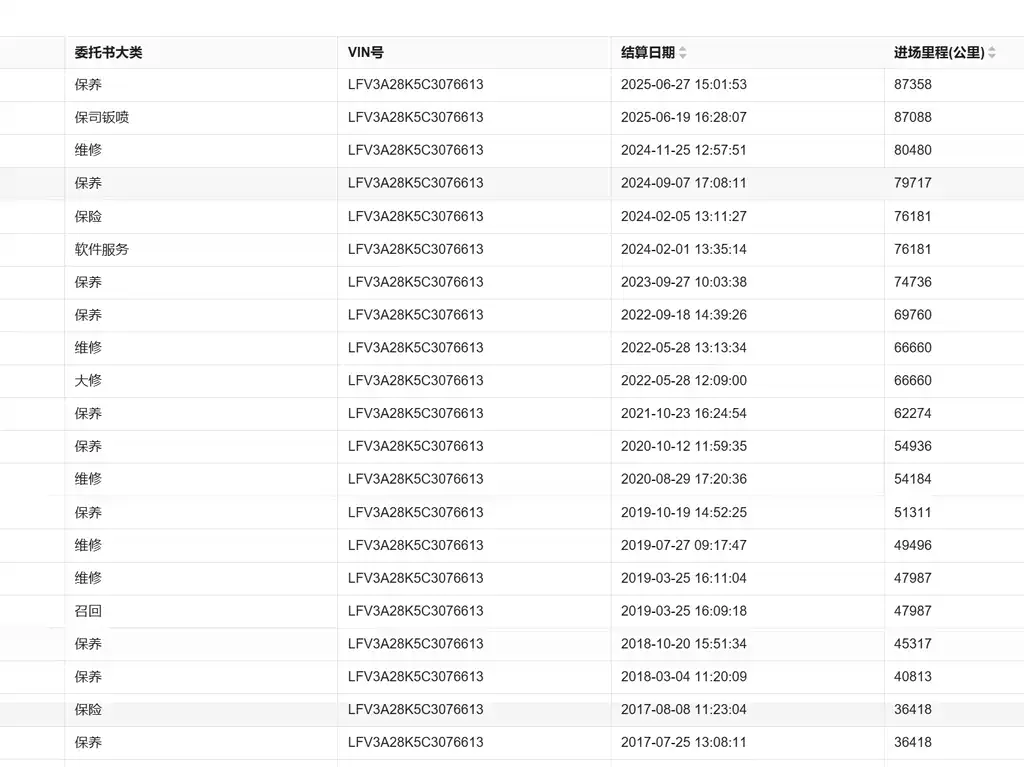Screen dimensions: 1024x767
Task: Select mileage value 87358
Action: pyautogui.click(x=912, y=85)
